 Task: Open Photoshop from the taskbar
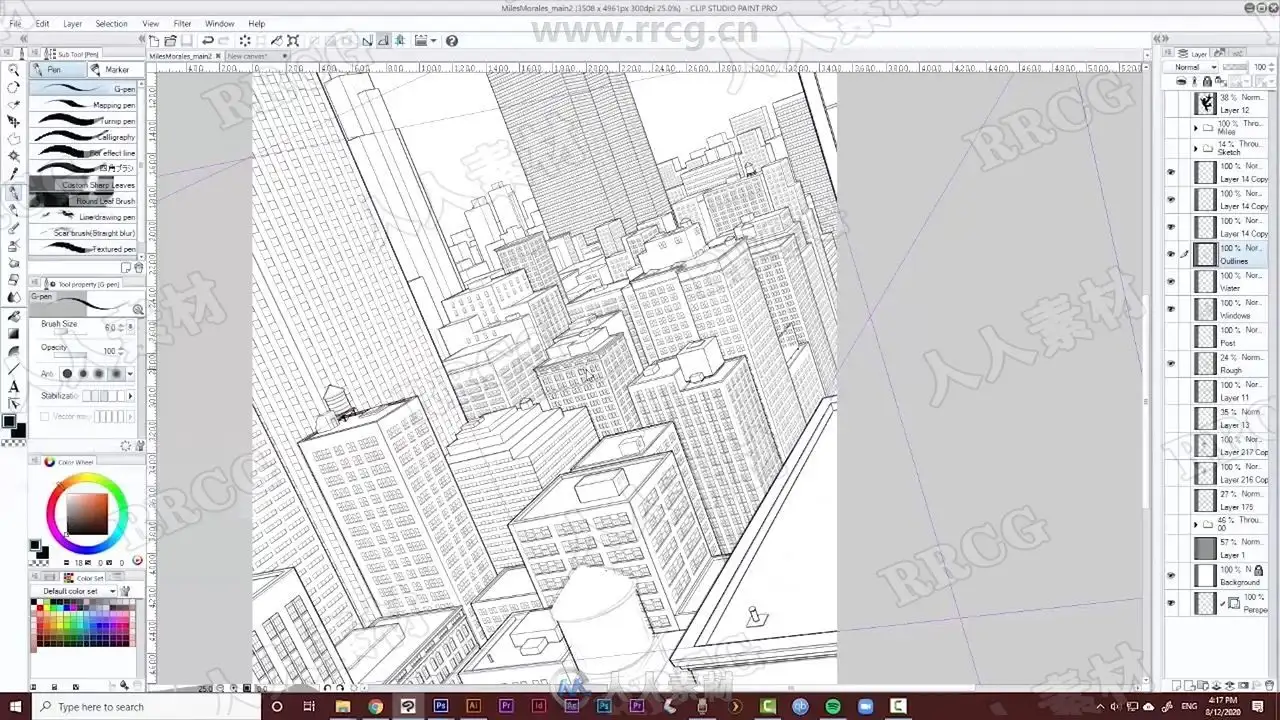pos(440,706)
